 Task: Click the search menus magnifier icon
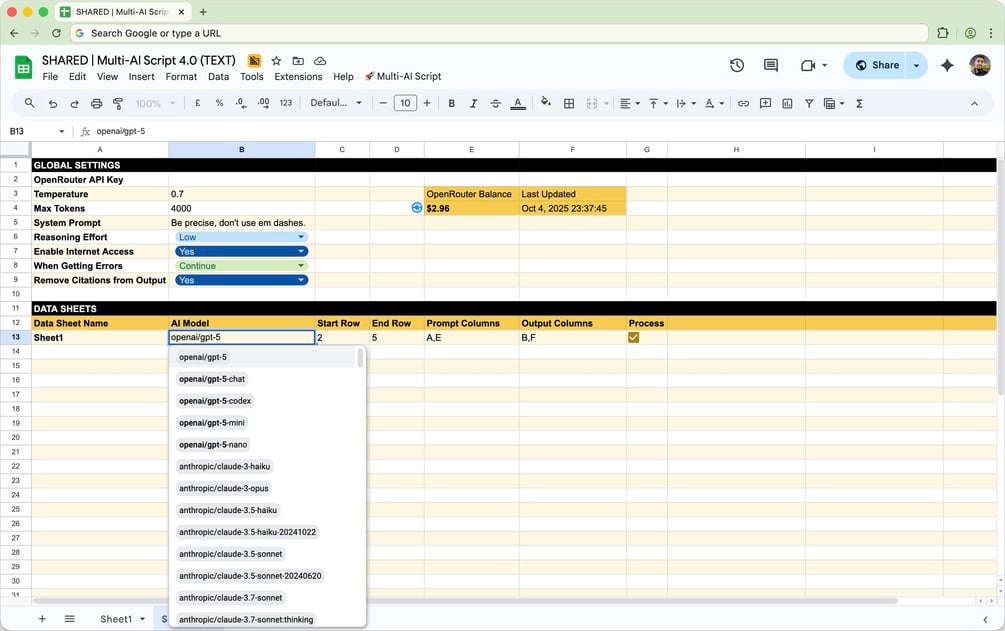(x=29, y=103)
